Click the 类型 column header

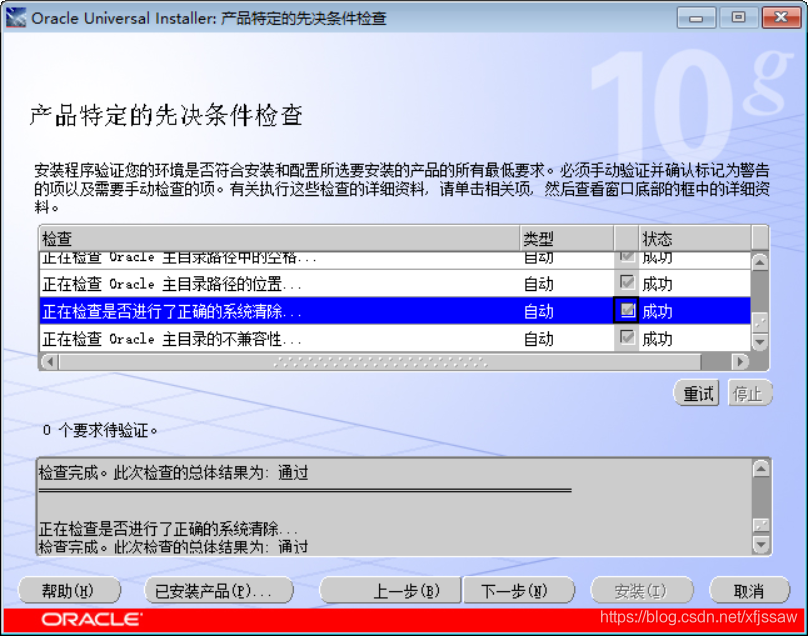pos(567,239)
